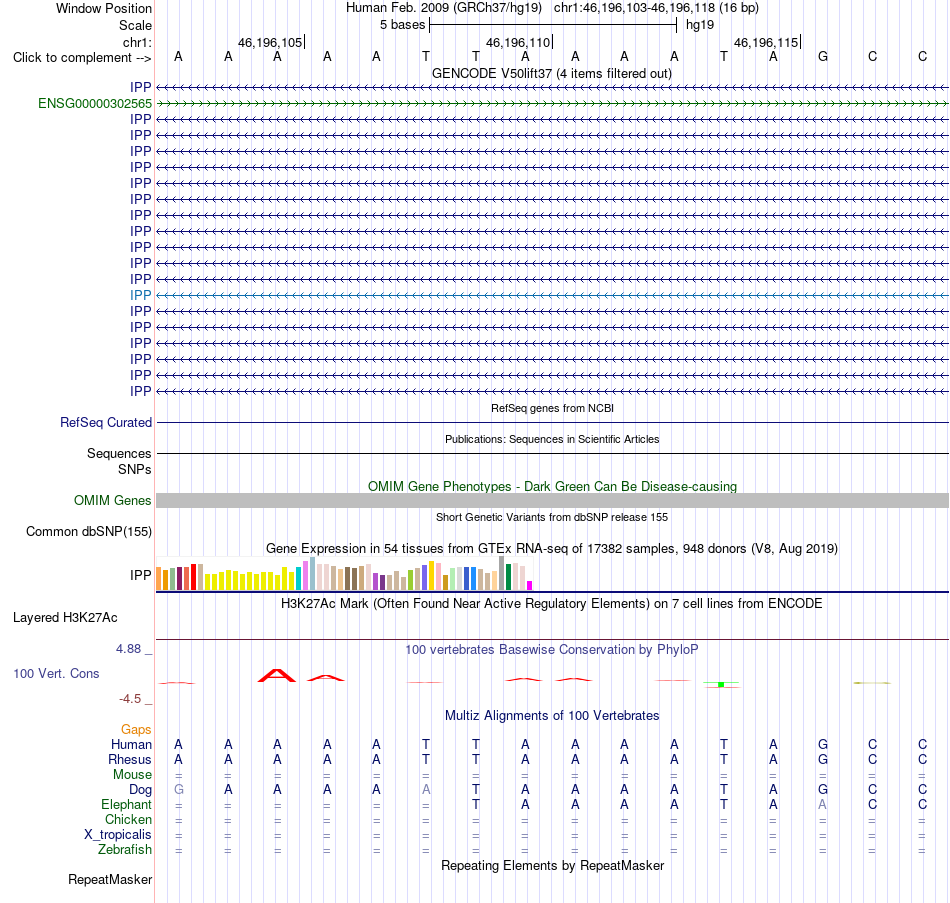950x903 pixels.
Task: Select the green ENSG00000302565 transcript line
Action: (x=553, y=104)
